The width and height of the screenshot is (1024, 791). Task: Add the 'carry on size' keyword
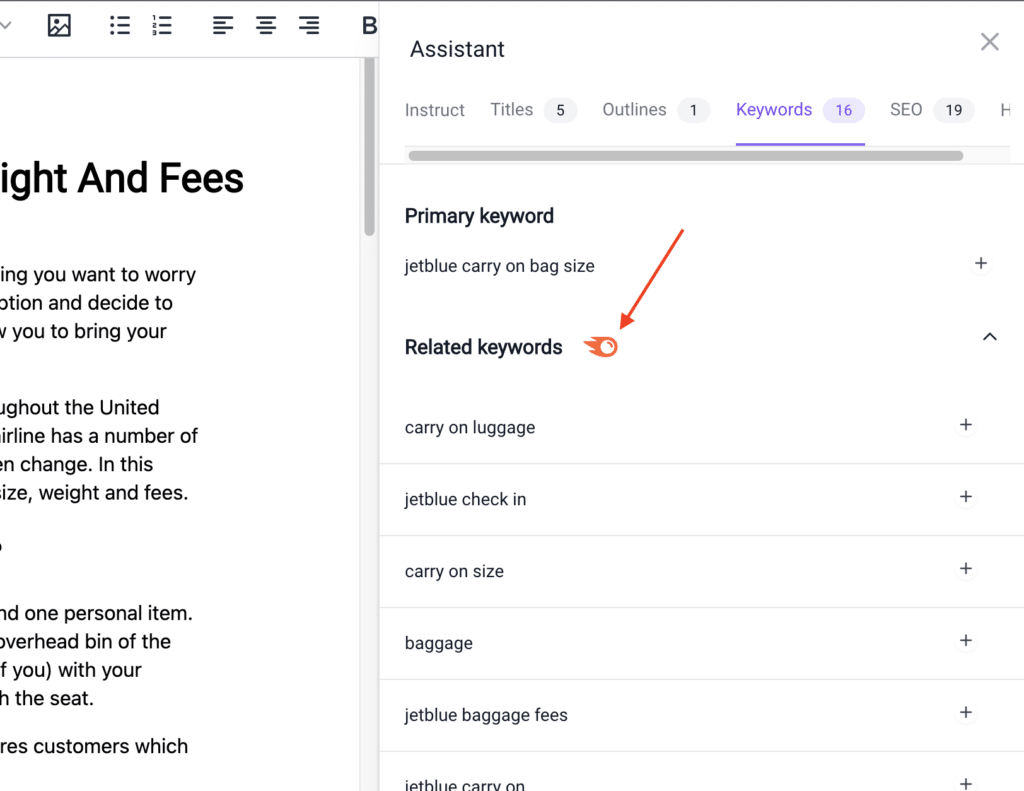[966, 569]
